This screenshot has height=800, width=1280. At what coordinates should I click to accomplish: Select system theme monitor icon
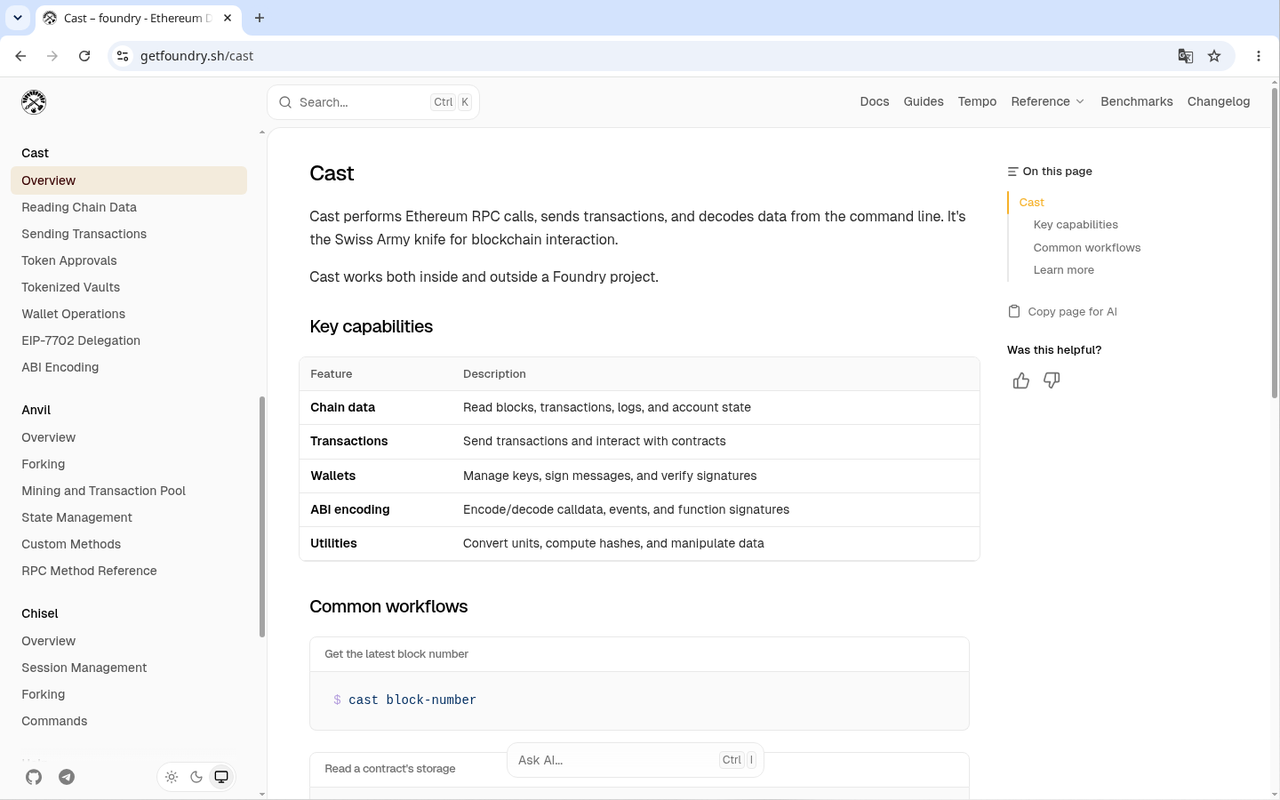tap(222, 777)
